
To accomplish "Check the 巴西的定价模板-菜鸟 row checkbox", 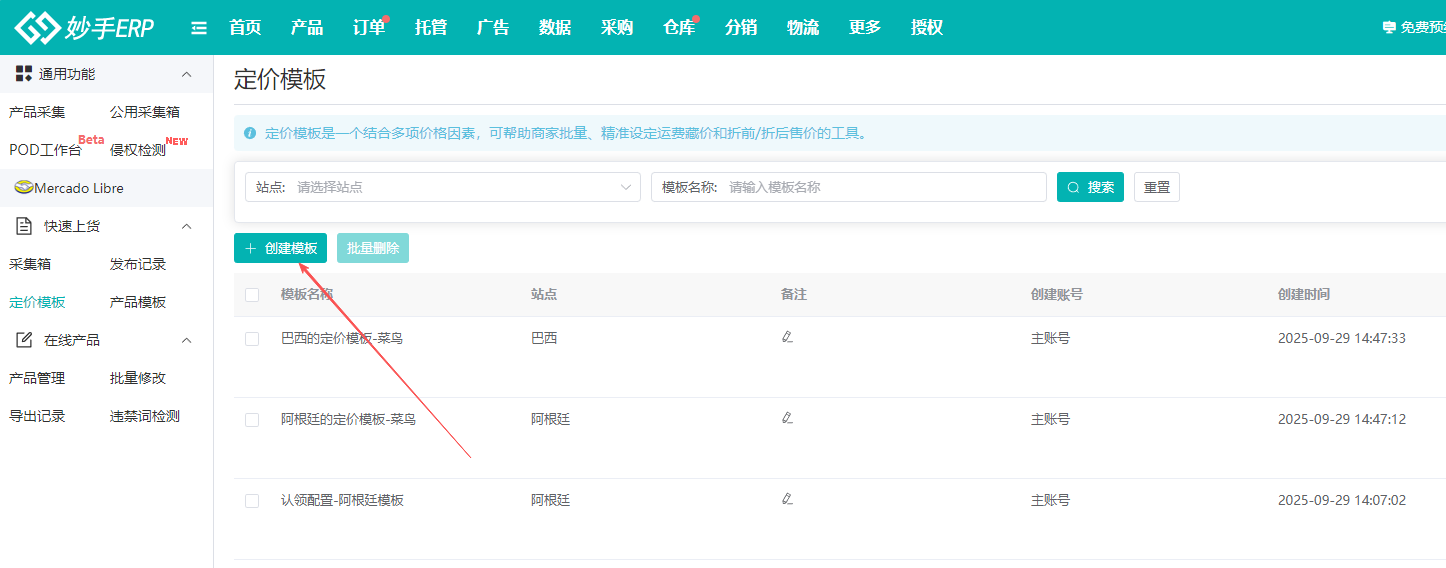I will pyautogui.click(x=252, y=339).
